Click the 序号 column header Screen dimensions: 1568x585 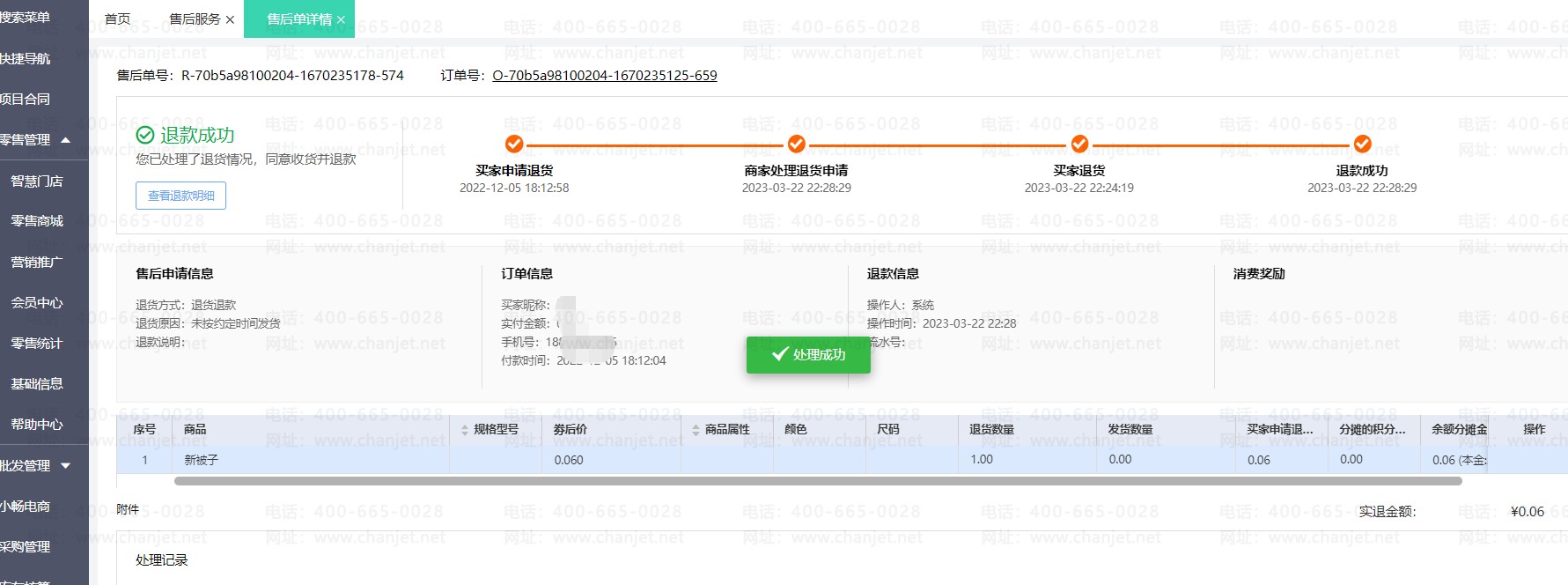click(x=144, y=429)
